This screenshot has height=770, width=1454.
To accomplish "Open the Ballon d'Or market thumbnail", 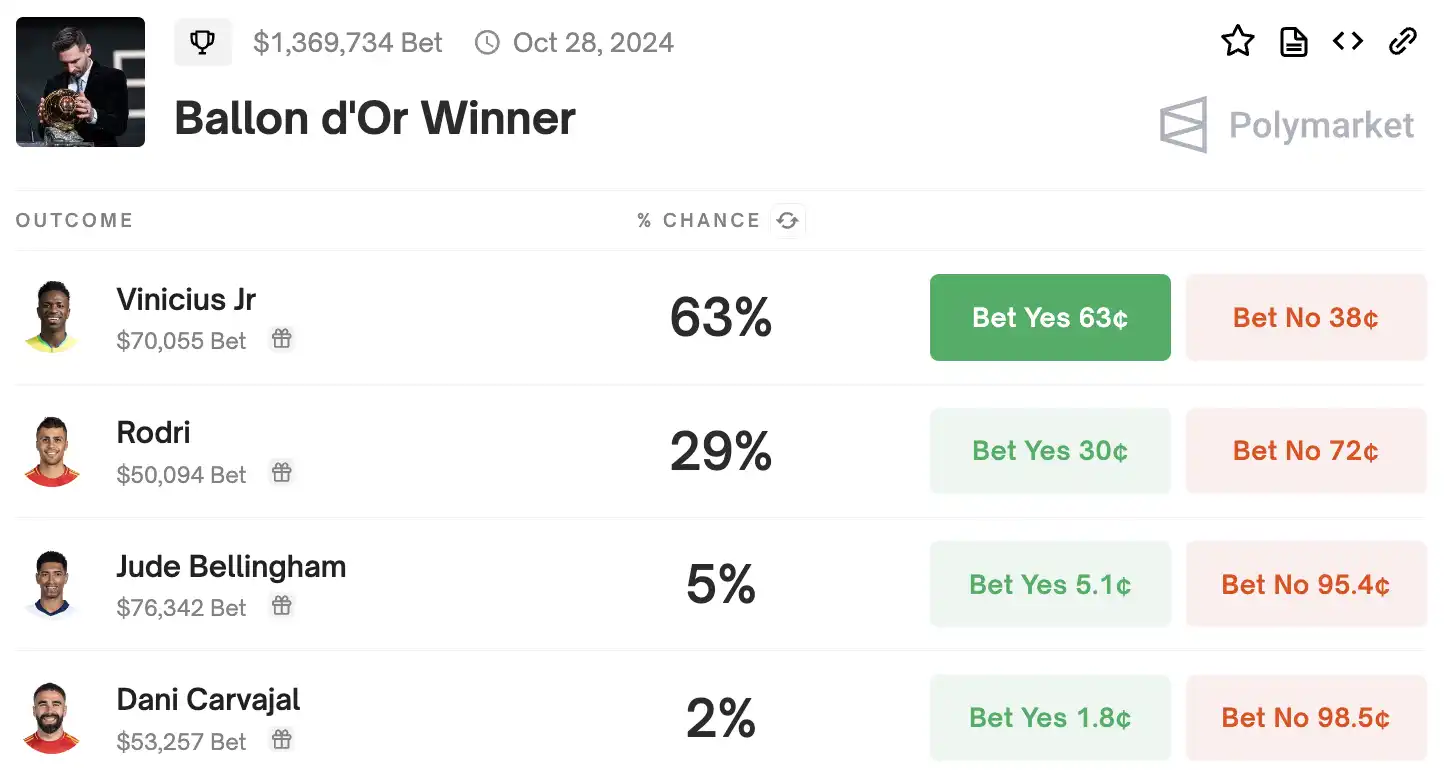I will point(81,82).
